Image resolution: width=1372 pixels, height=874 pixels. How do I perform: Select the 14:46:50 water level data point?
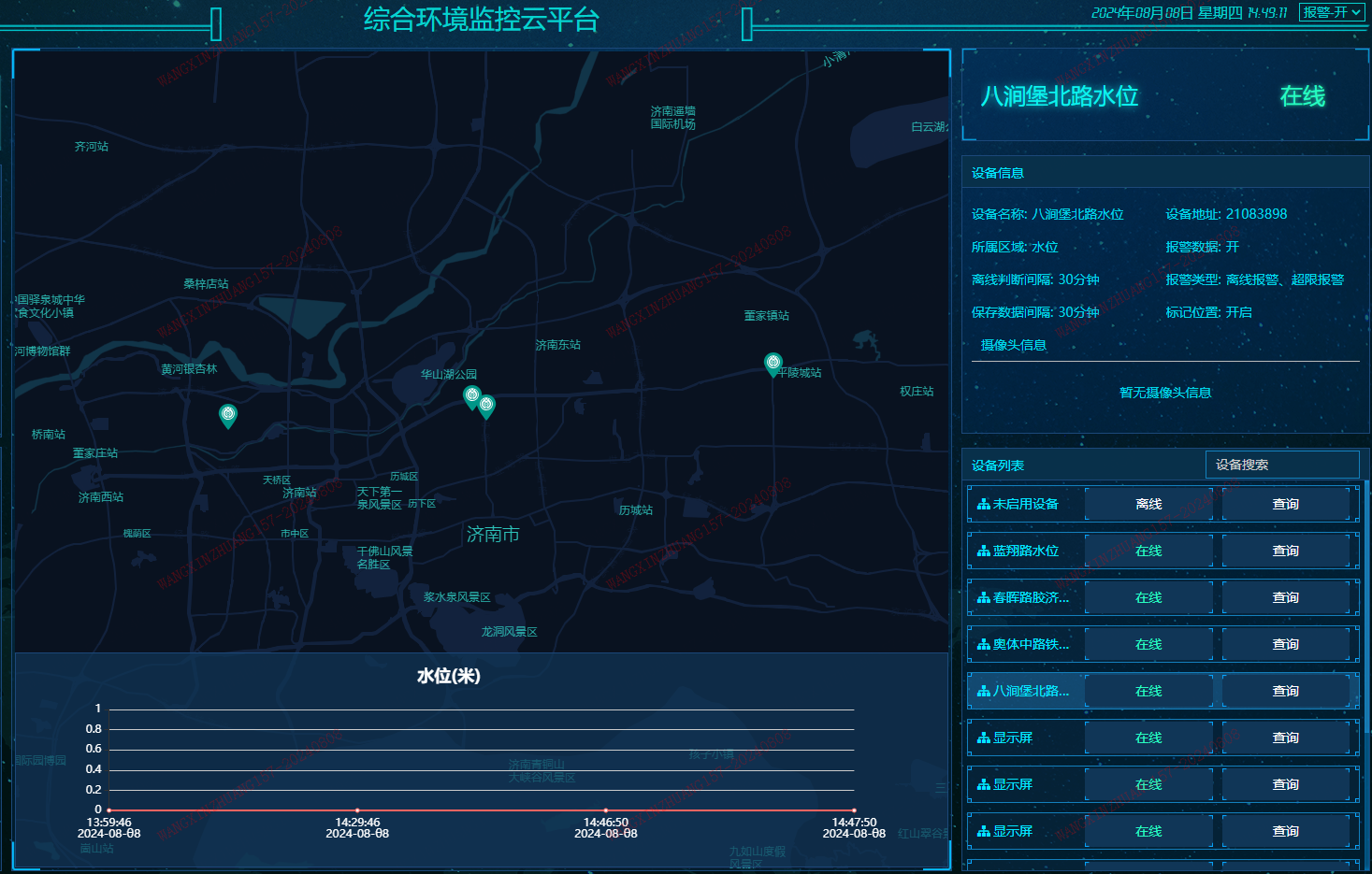(x=606, y=810)
